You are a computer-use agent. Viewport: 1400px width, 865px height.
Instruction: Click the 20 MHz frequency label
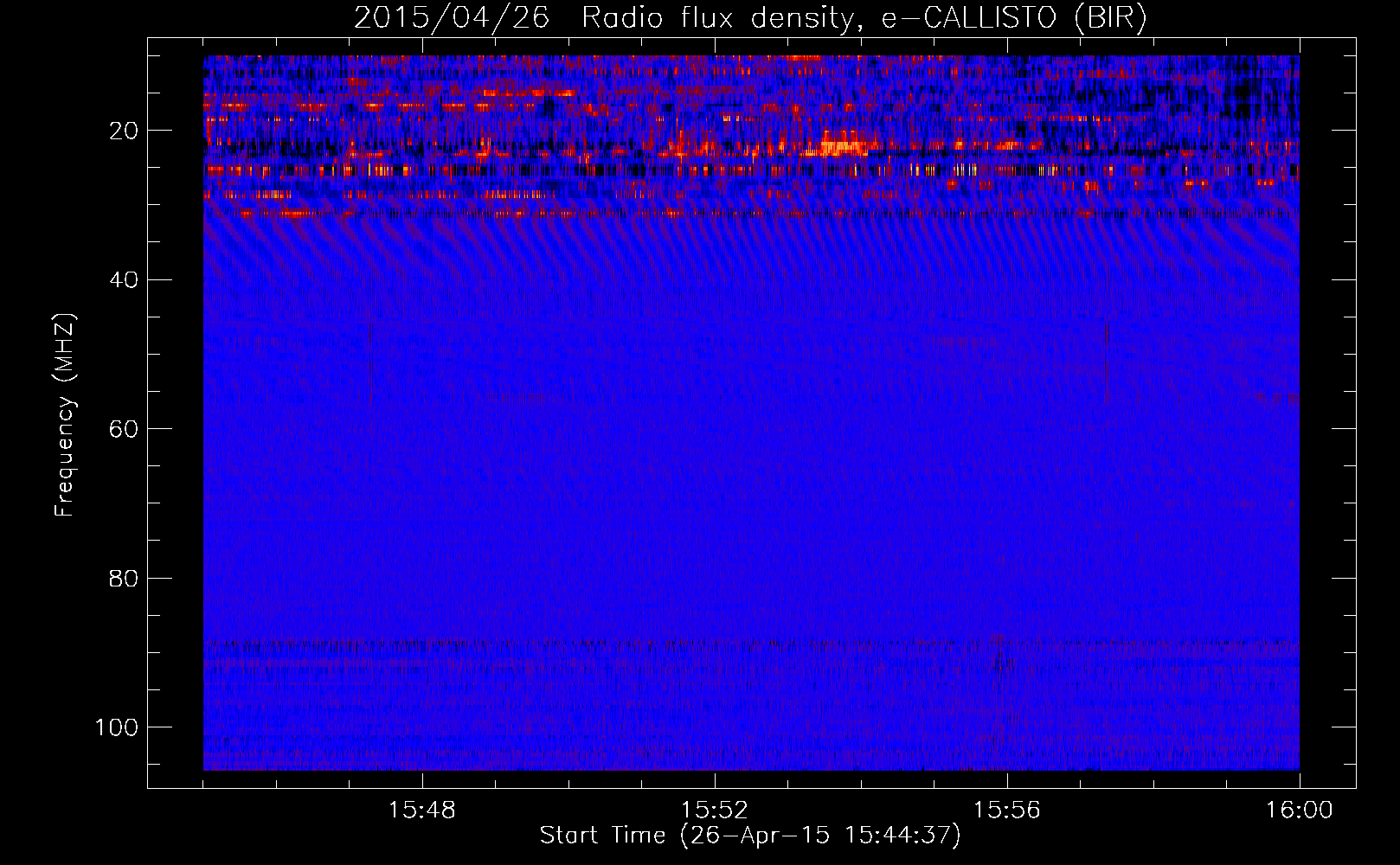(125, 131)
